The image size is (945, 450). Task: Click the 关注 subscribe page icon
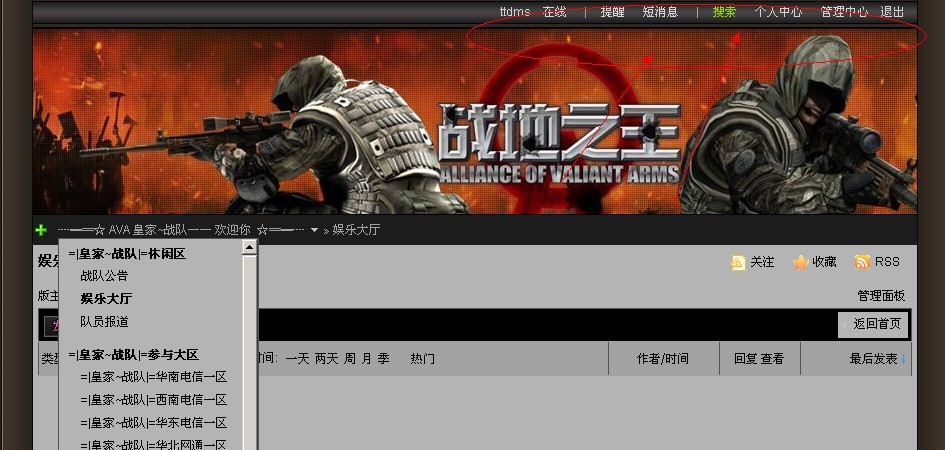[738, 262]
